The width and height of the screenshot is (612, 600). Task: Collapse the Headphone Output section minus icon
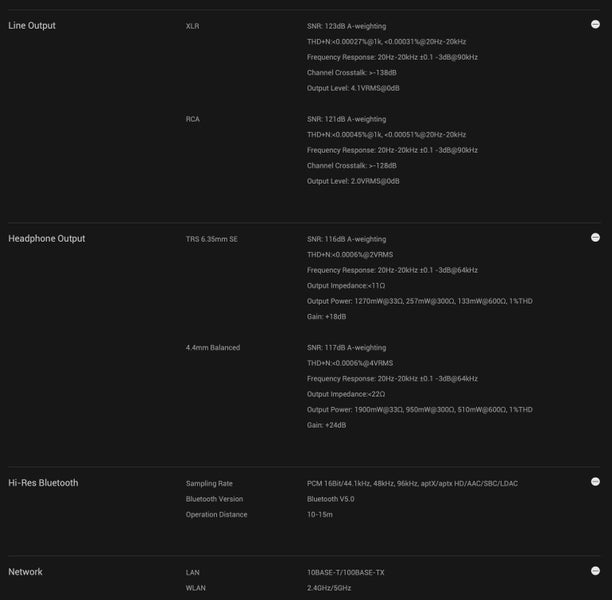point(595,238)
